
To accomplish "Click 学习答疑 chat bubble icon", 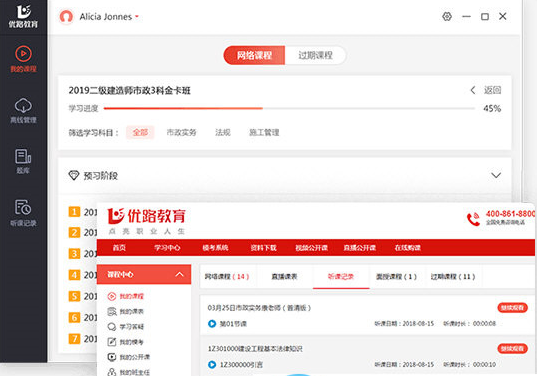I will click(112, 327).
